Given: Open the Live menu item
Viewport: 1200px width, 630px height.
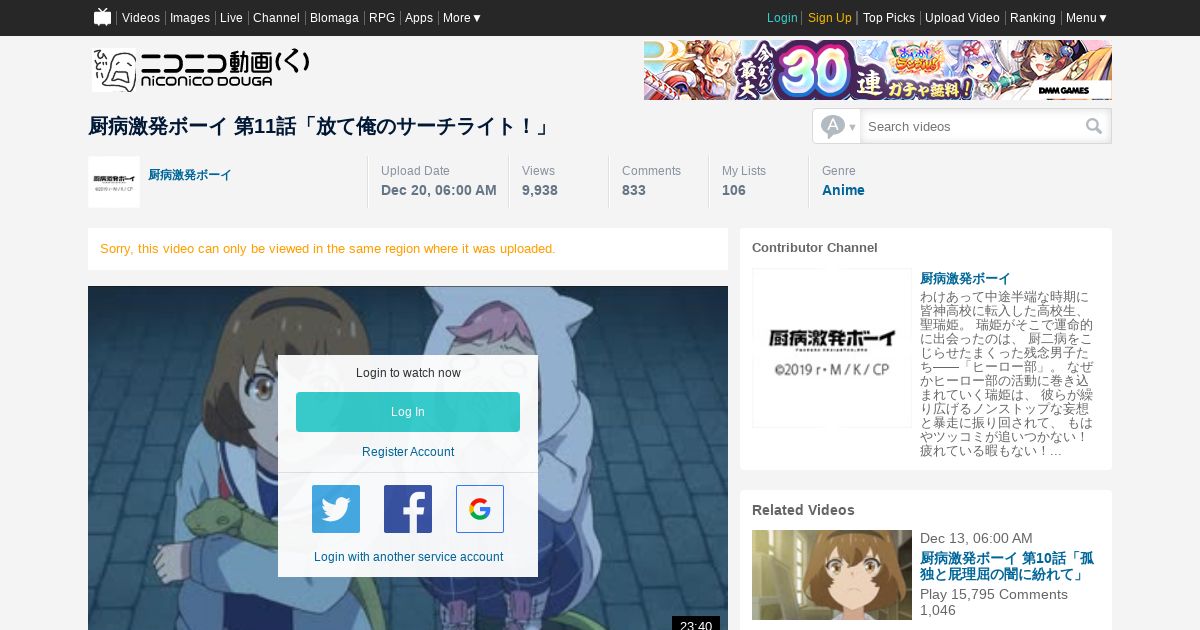Looking at the screenshot, I should point(231,18).
